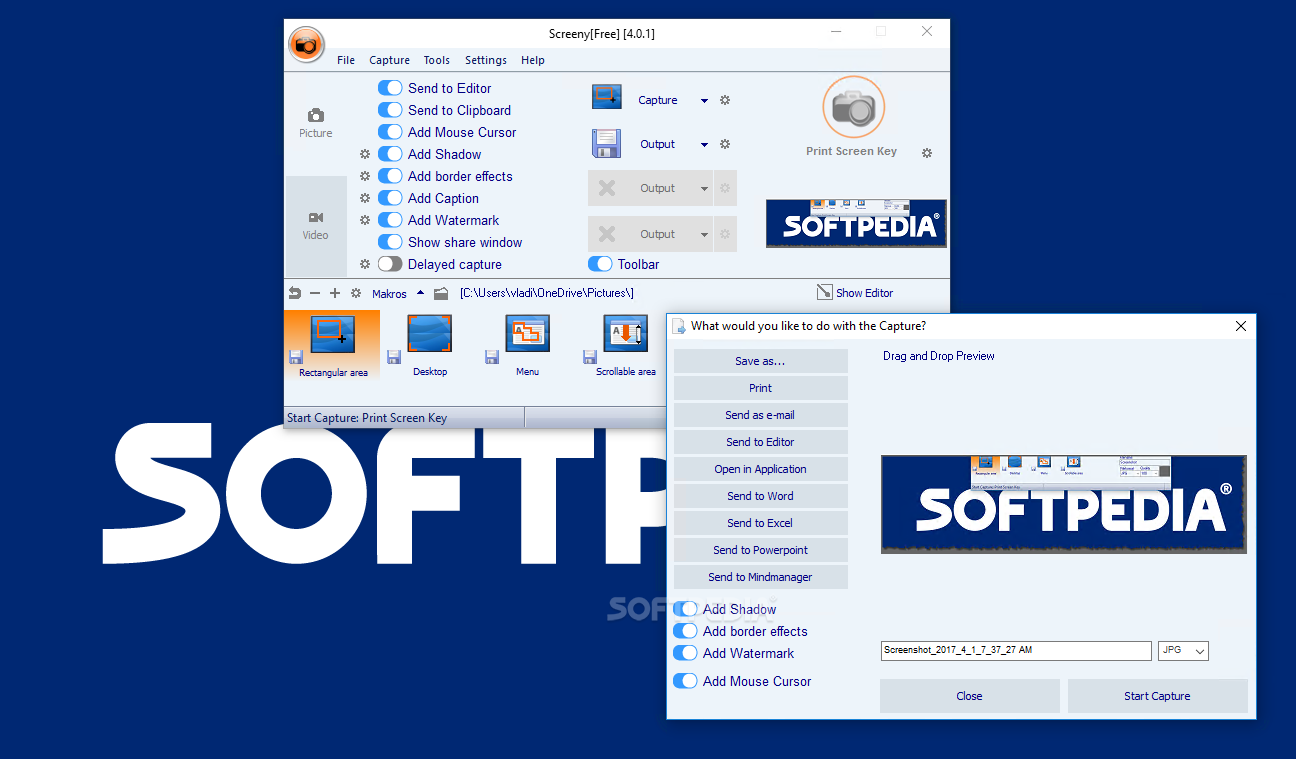This screenshot has width=1296, height=759.
Task: Click the Send to Powerpoint button
Action: tap(760, 550)
